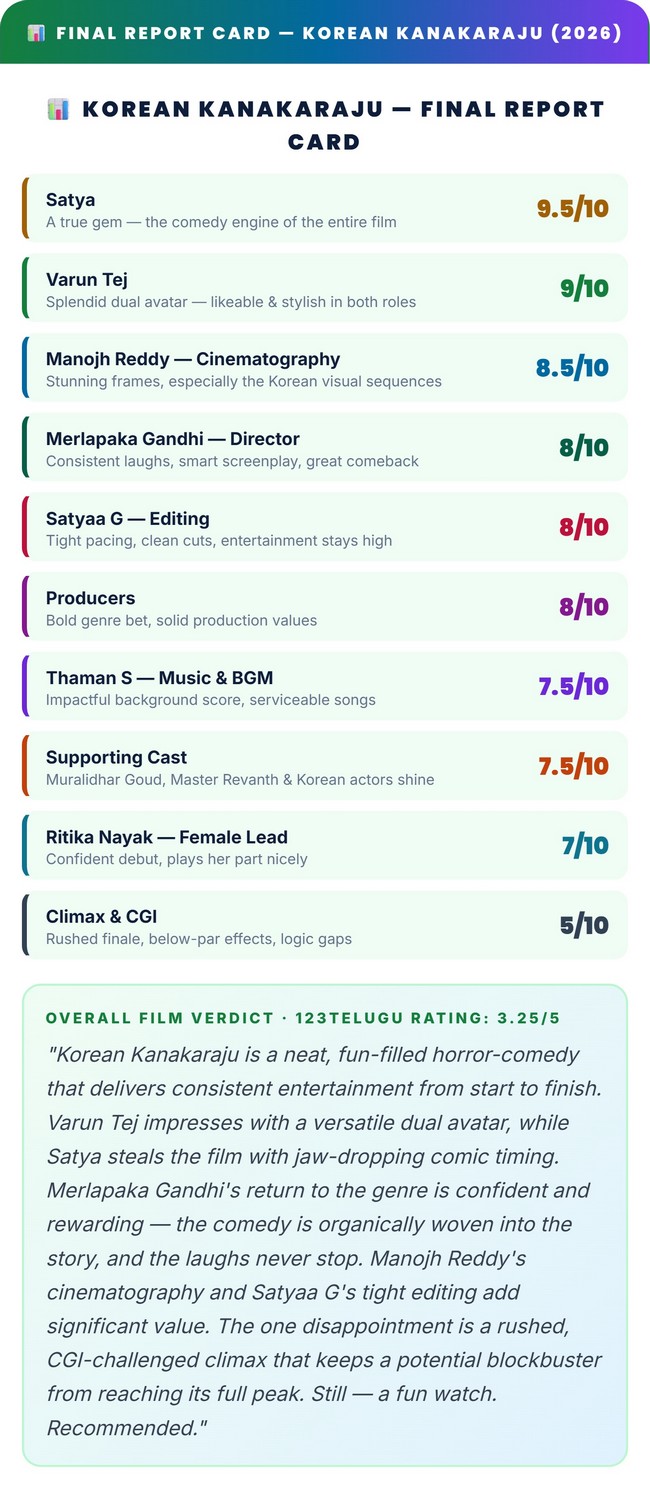Screen dimensions: 650x1500
Task: Click the bar chart icon in header banner
Action: pos(36,33)
